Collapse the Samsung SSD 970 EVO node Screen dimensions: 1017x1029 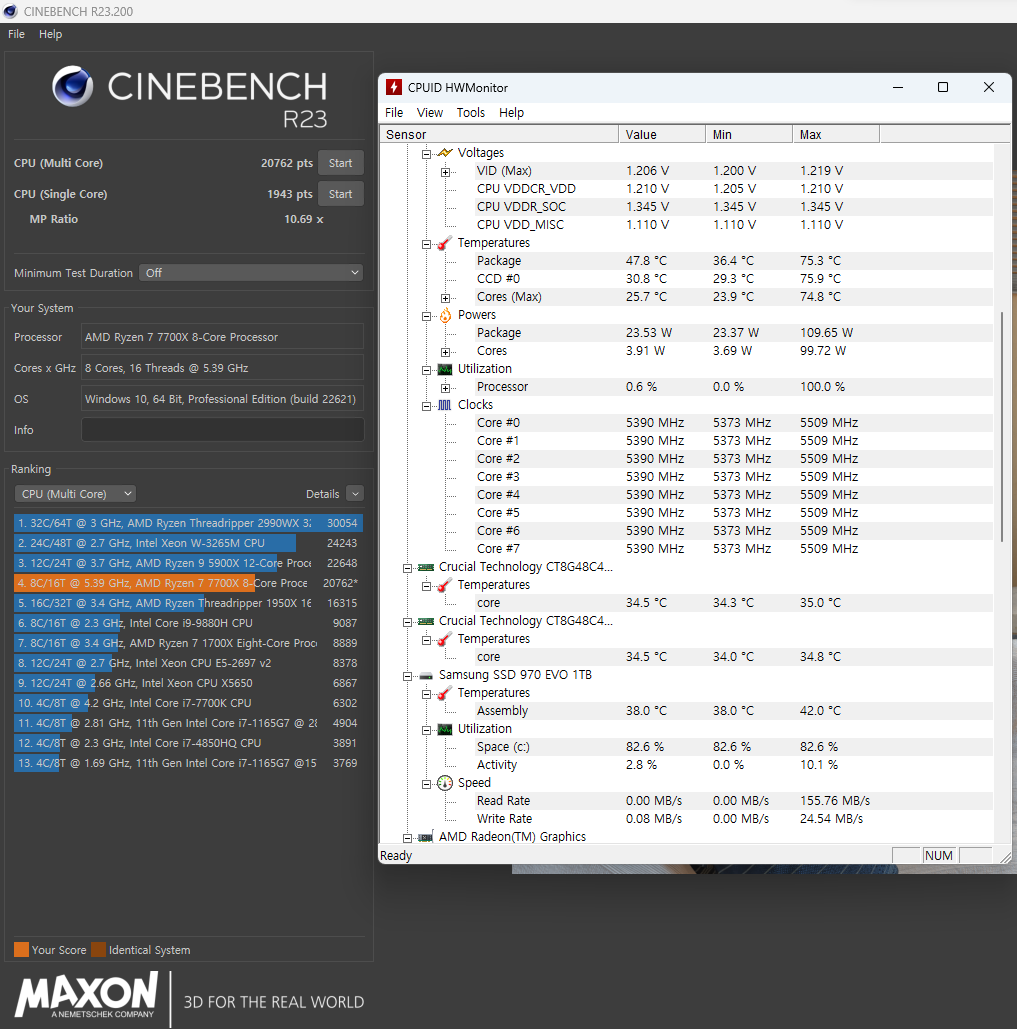pyautogui.click(x=407, y=677)
